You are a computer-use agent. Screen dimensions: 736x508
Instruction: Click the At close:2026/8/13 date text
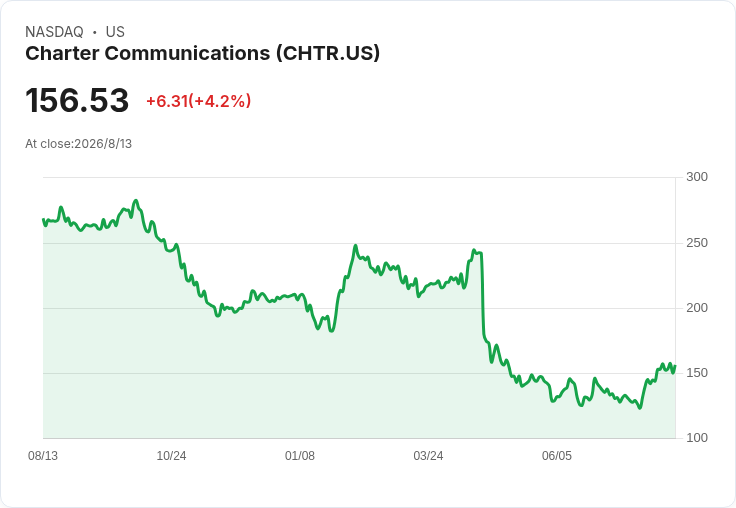78,144
